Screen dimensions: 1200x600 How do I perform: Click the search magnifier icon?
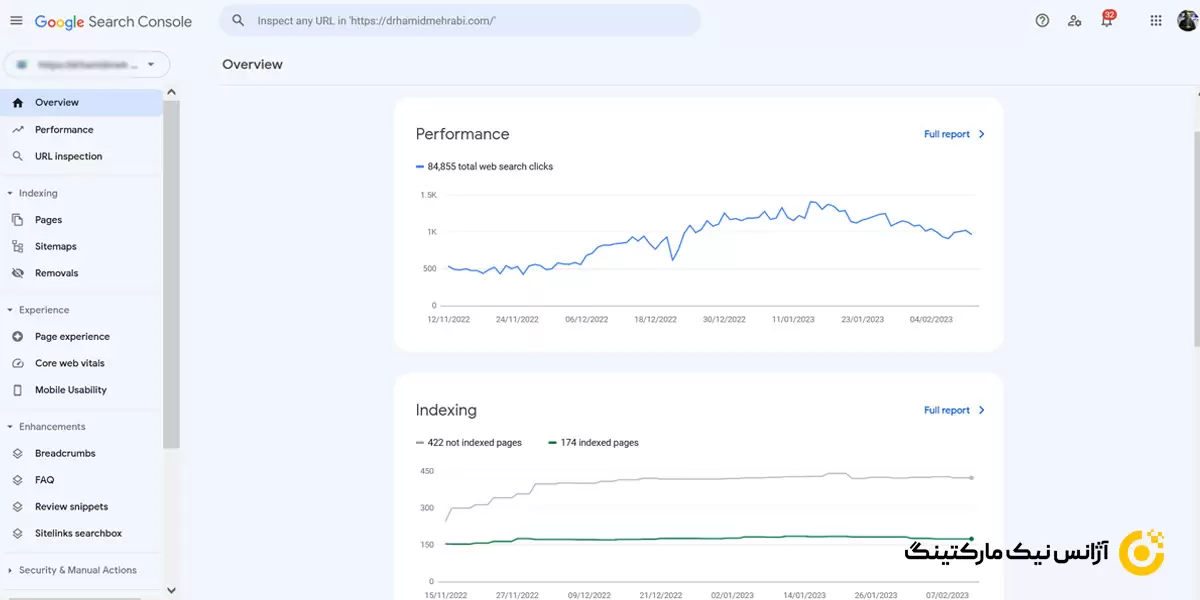click(238, 20)
